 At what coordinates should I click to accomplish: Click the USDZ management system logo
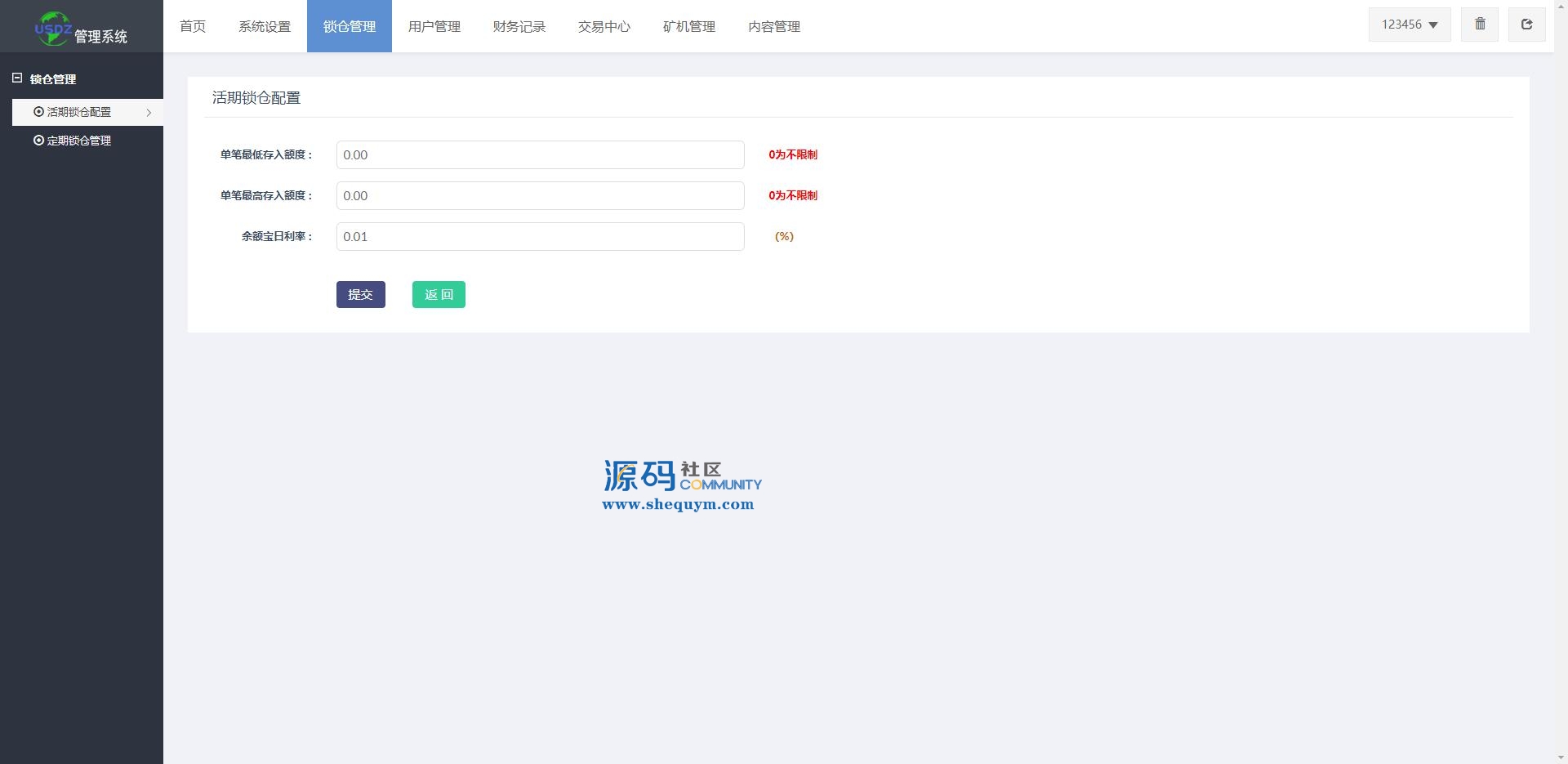pos(81,29)
